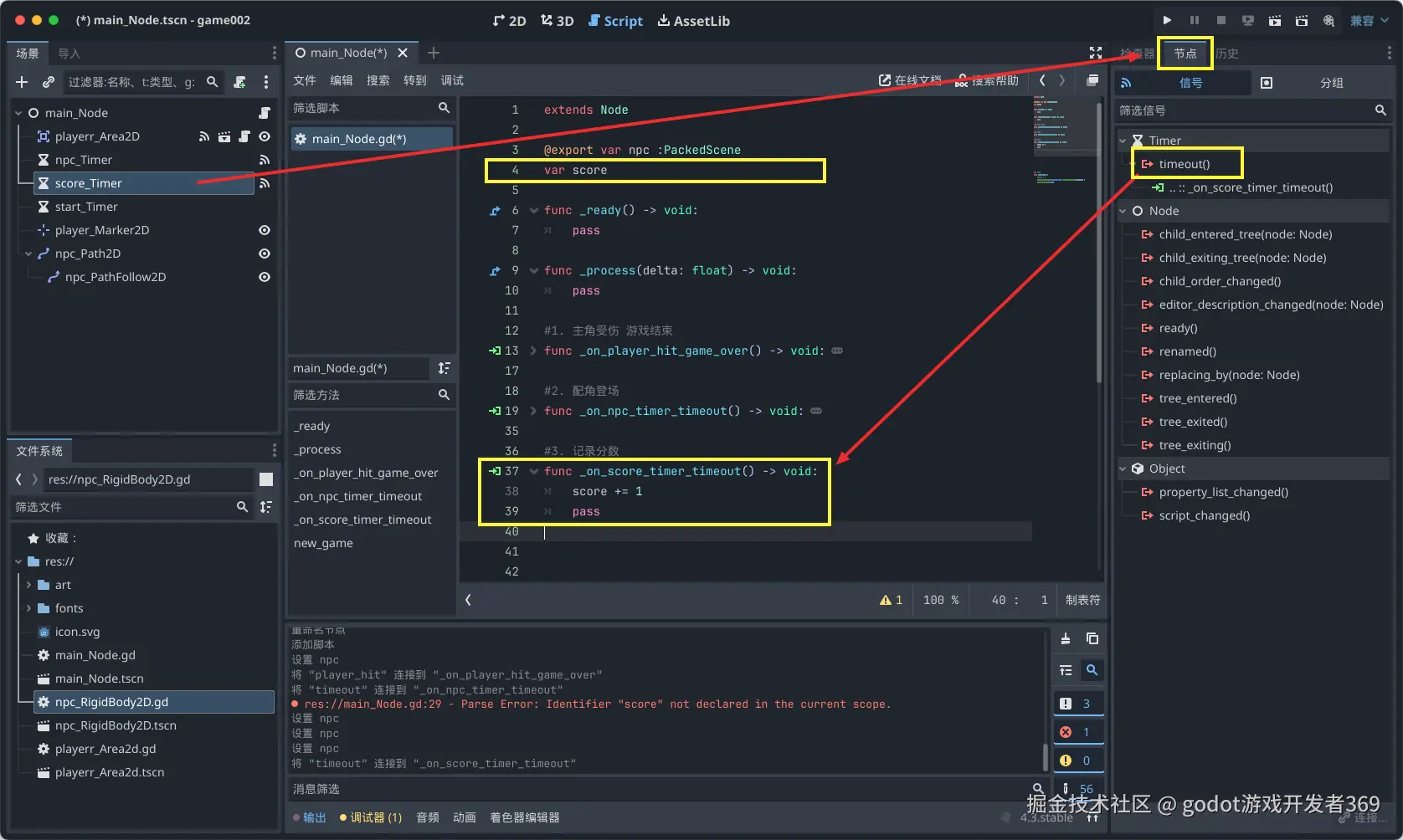Open the 转到 menu in script editor
Screen dimensions: 1403x840
pos(415,80)
